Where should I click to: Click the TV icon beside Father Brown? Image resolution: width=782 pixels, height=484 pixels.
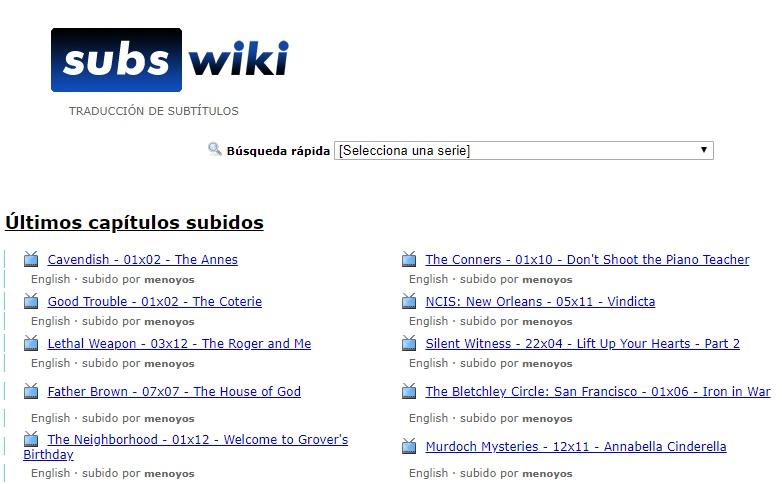point(31,392)
